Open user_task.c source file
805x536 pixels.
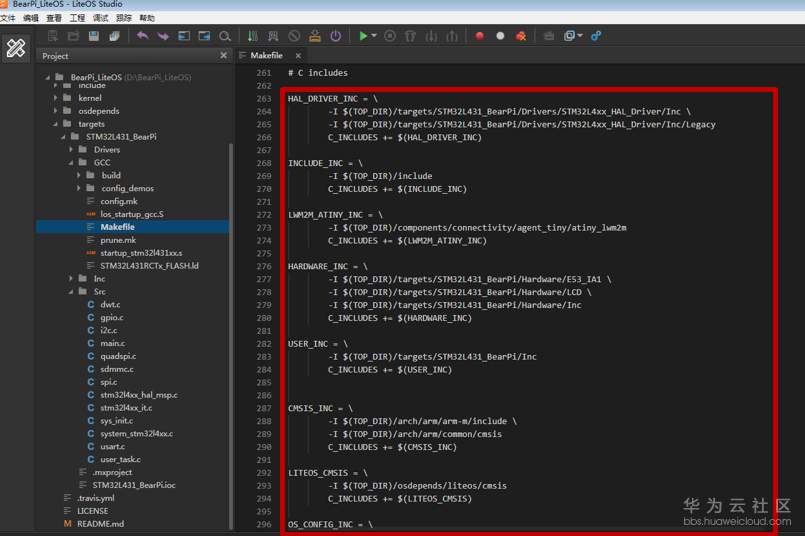(x=120, y=459)
